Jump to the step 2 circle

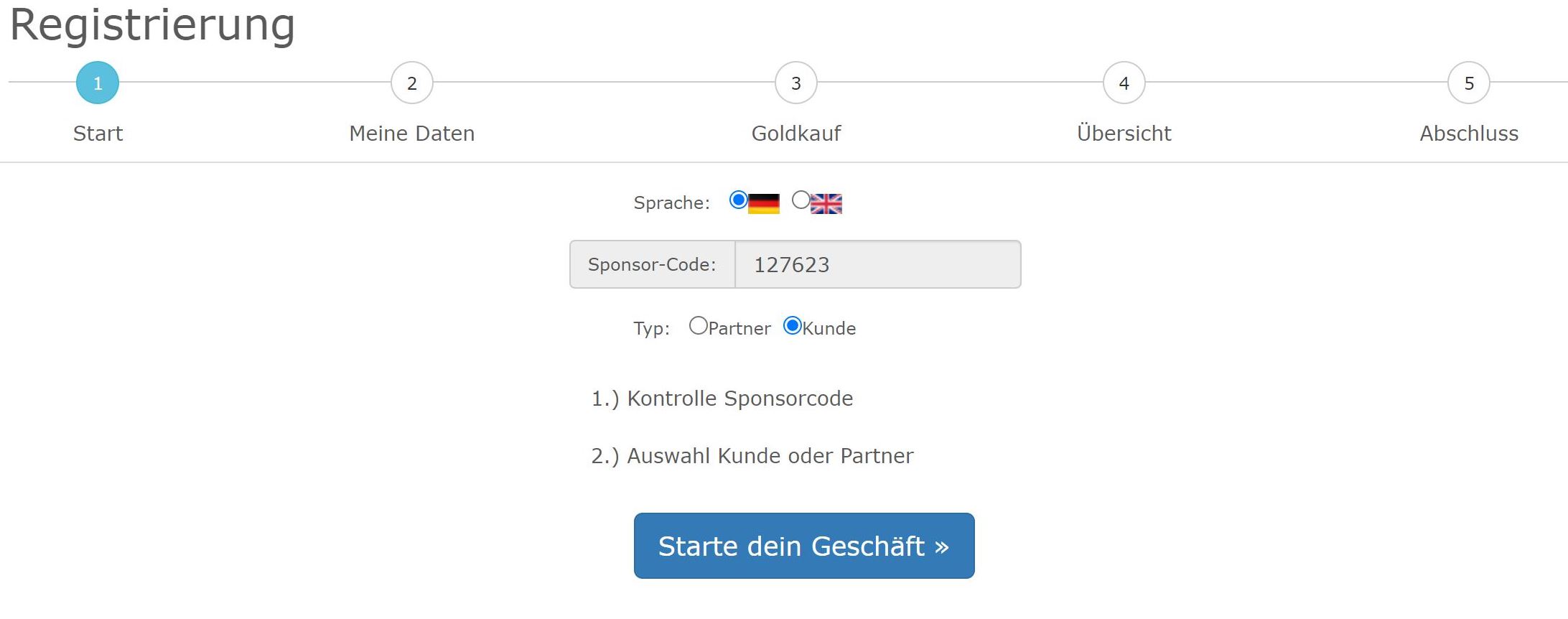[412, 83]
